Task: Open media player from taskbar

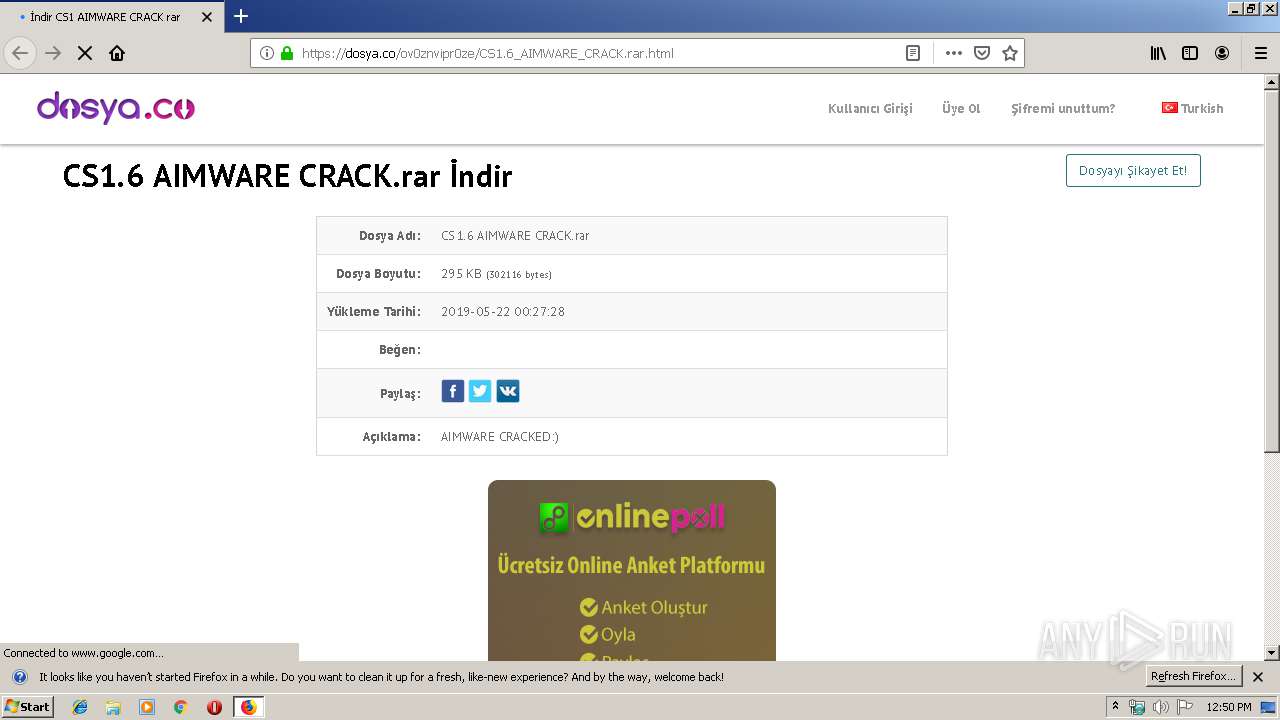Action: [x=147, y=707]
